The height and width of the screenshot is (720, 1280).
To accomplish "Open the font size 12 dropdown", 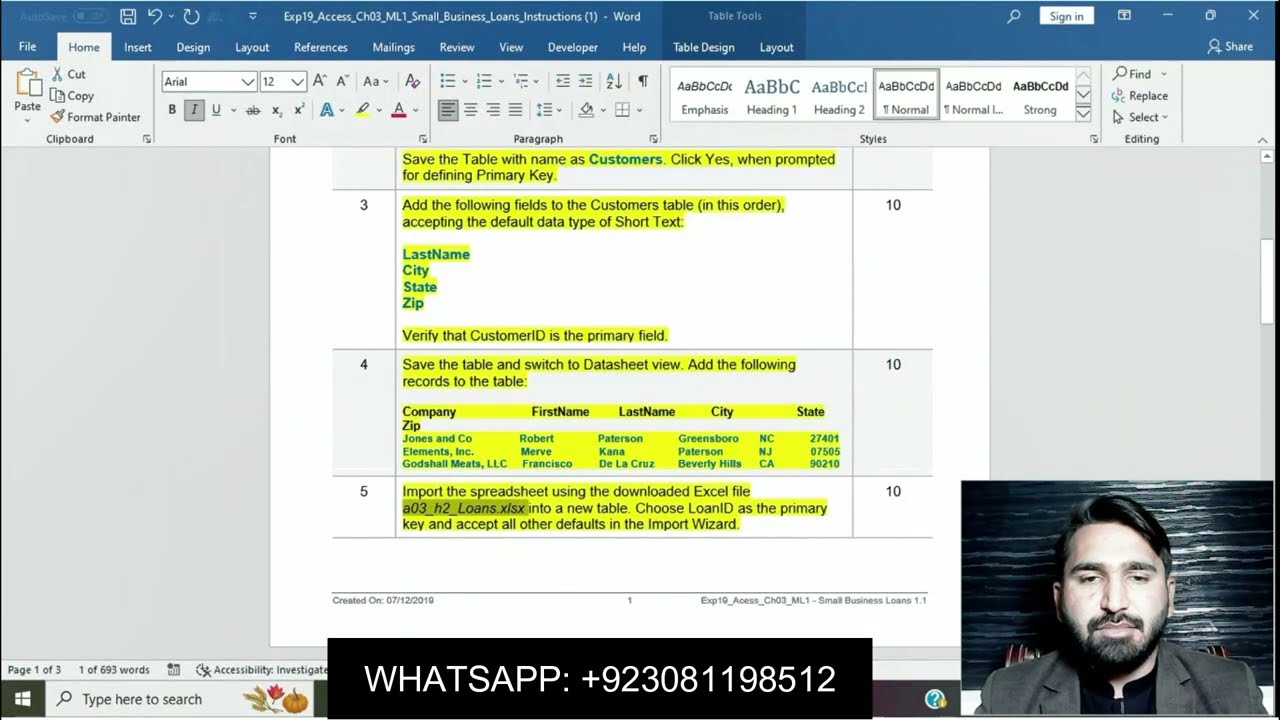I will (297, 82).
